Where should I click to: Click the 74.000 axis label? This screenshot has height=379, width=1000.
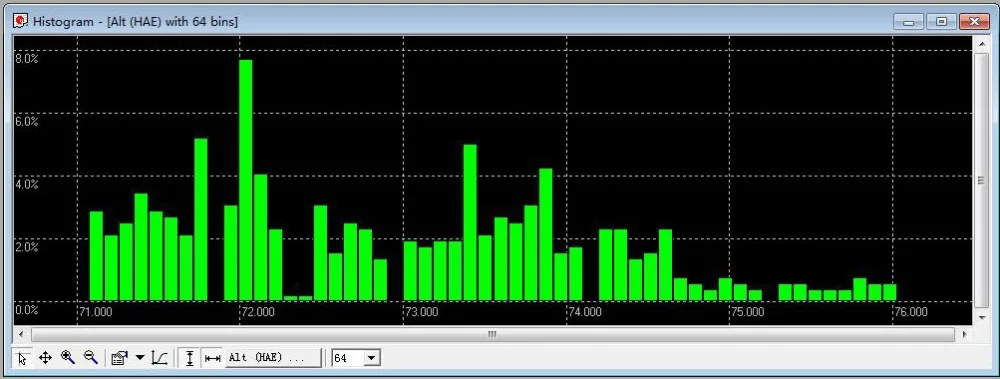click(584, 313)
